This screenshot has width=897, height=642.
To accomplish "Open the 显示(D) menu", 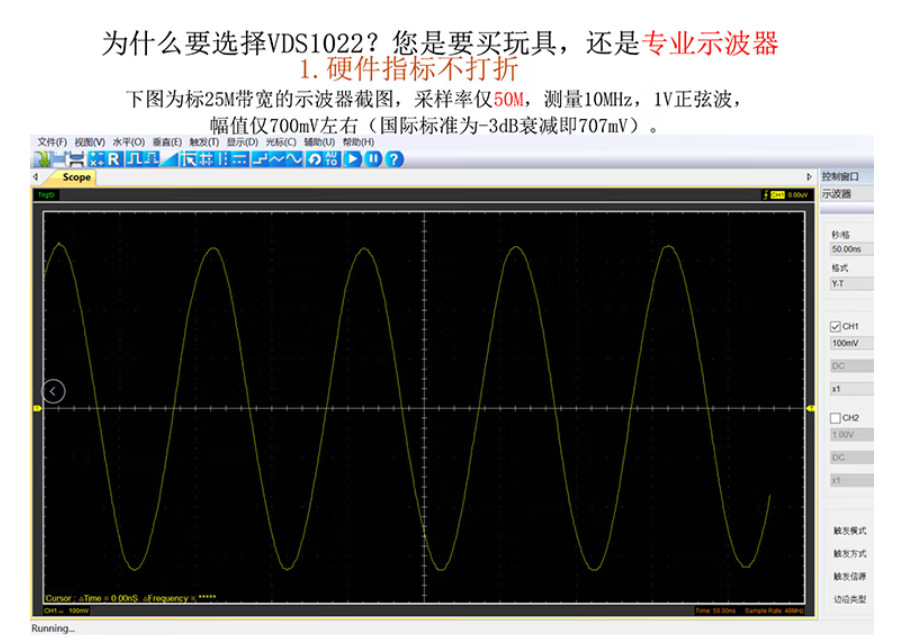I will (x=243, y=142).
